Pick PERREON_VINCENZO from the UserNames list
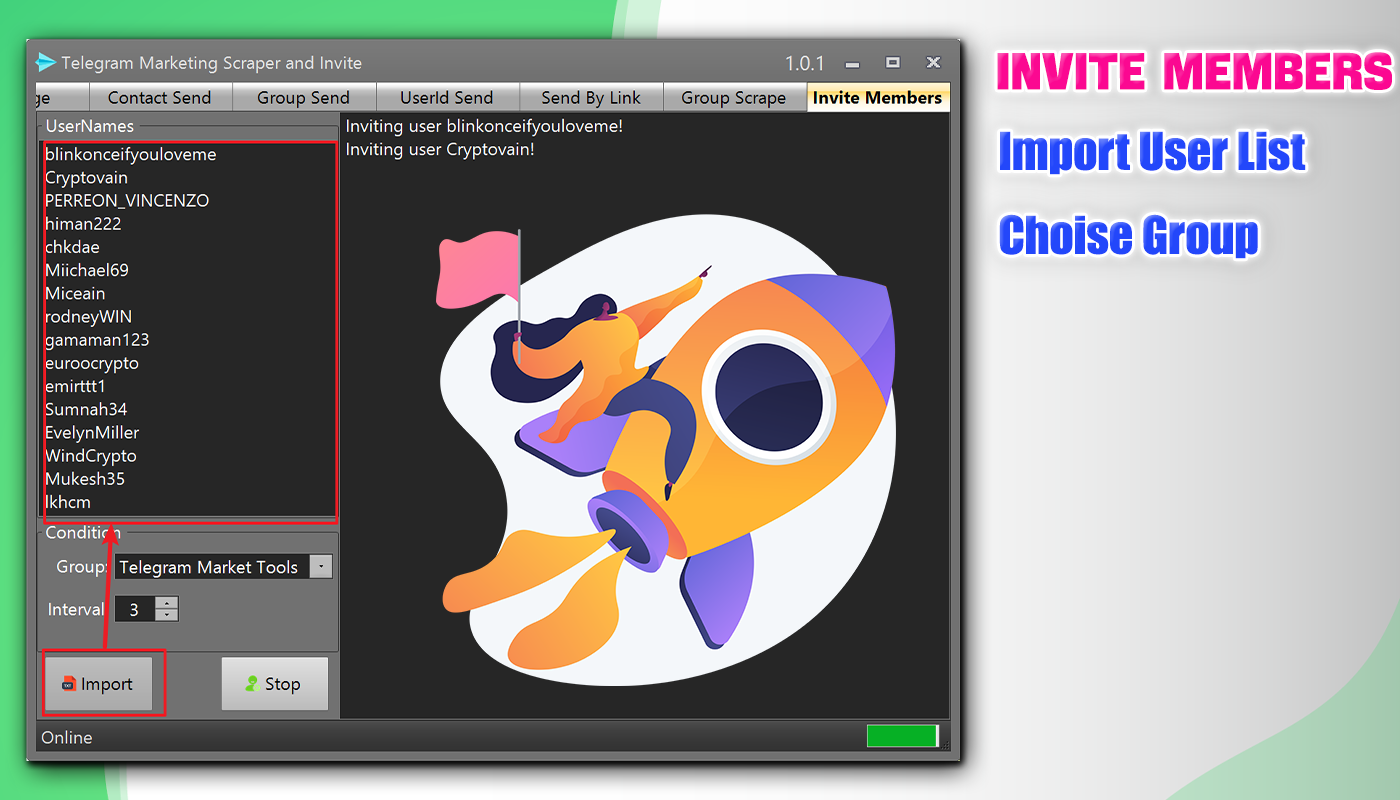 click(127, 201)
